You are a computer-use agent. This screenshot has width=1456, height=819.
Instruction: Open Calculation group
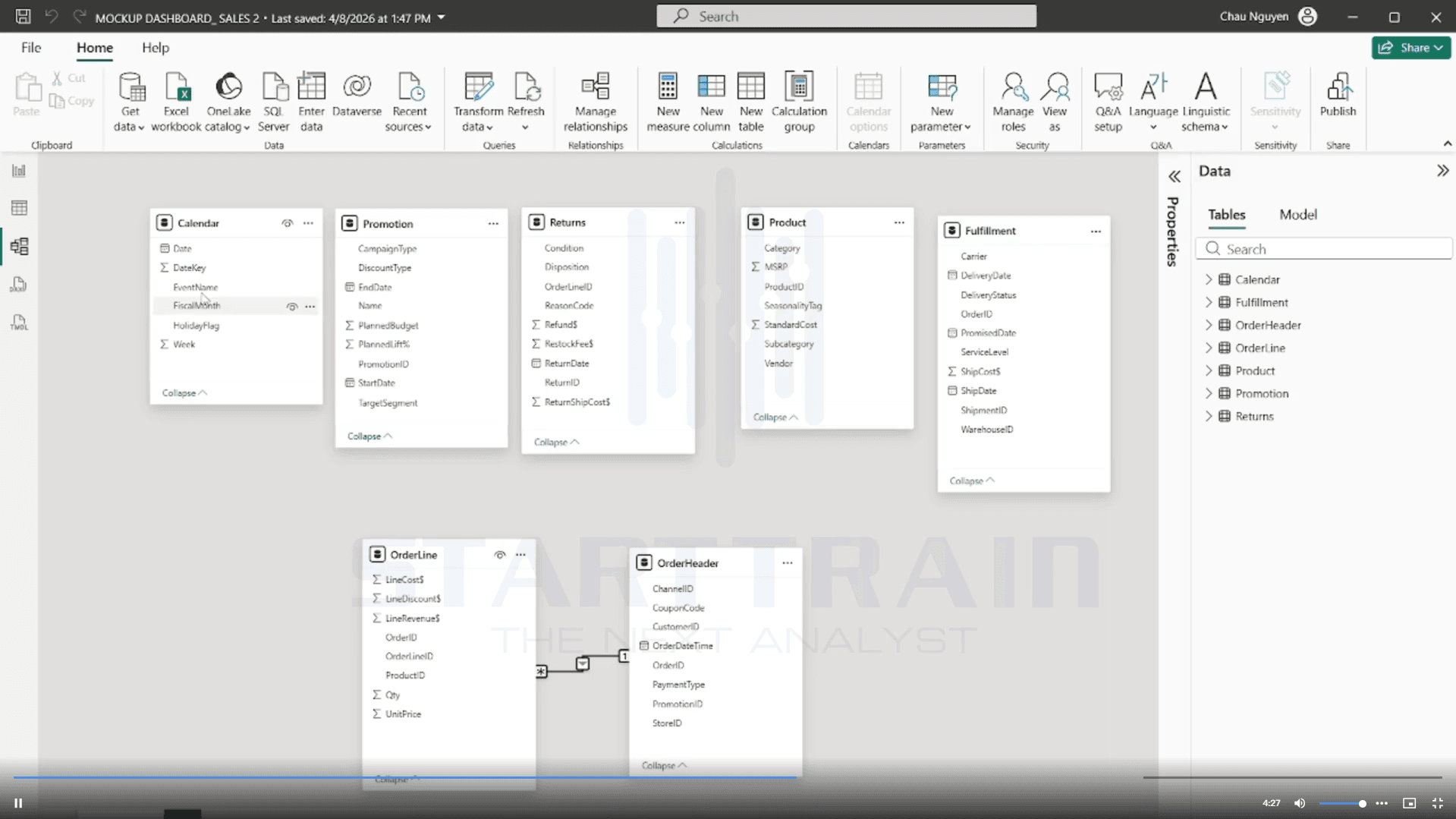pos(799,102)
